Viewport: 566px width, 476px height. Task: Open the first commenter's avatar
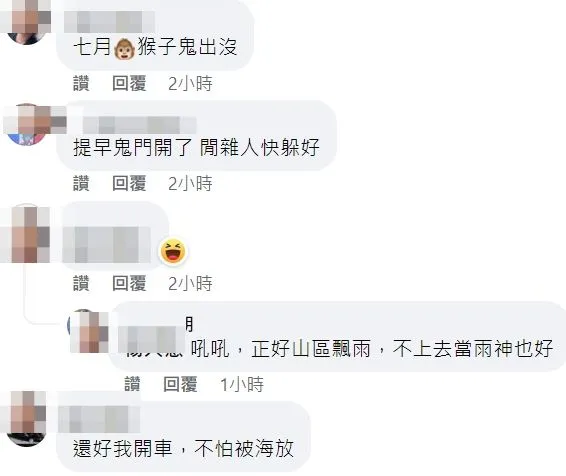[25, 22]
